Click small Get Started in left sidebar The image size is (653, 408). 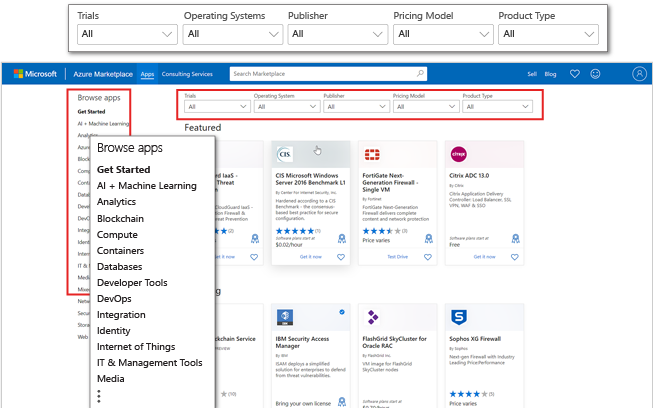coord(91,112)
